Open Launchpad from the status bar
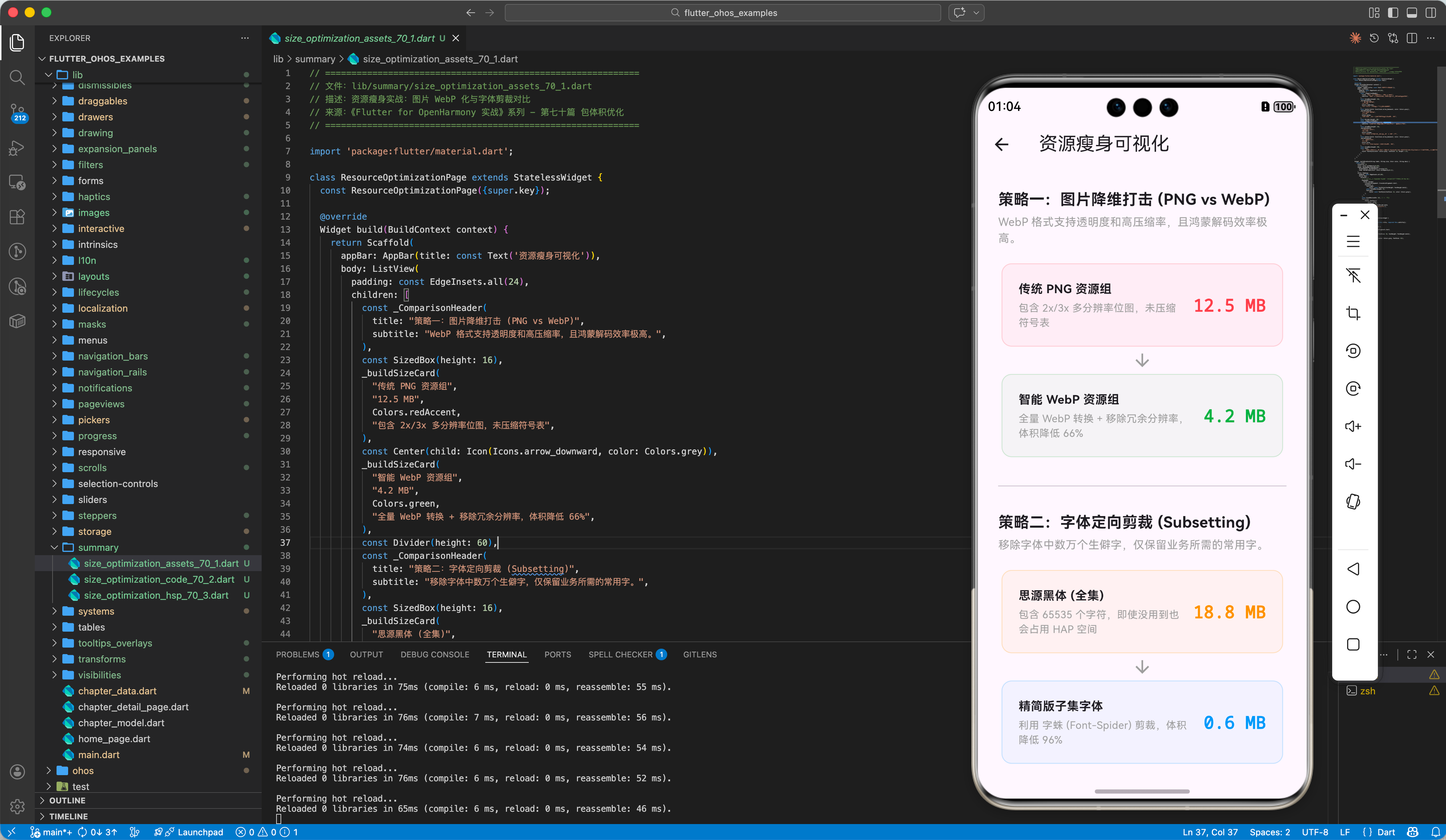1446x840 pixels. coord(195,832)
